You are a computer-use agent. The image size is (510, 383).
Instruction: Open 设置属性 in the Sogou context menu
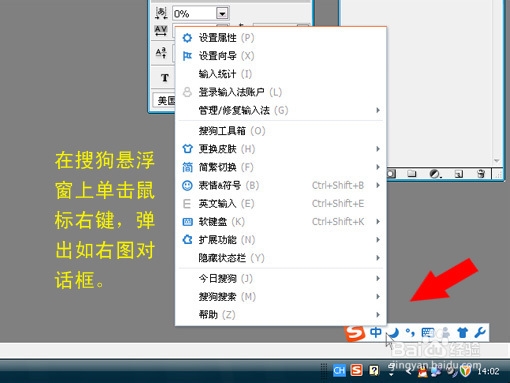click(281, 38)
